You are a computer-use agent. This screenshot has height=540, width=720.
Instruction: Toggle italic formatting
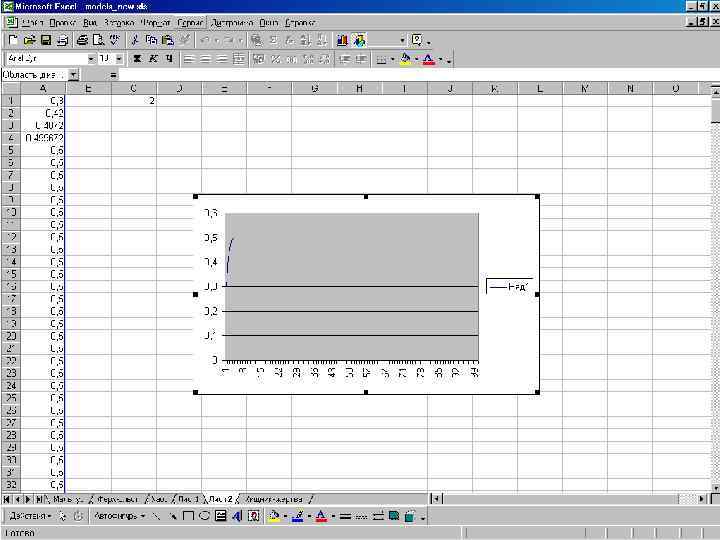tap(153, 59)
